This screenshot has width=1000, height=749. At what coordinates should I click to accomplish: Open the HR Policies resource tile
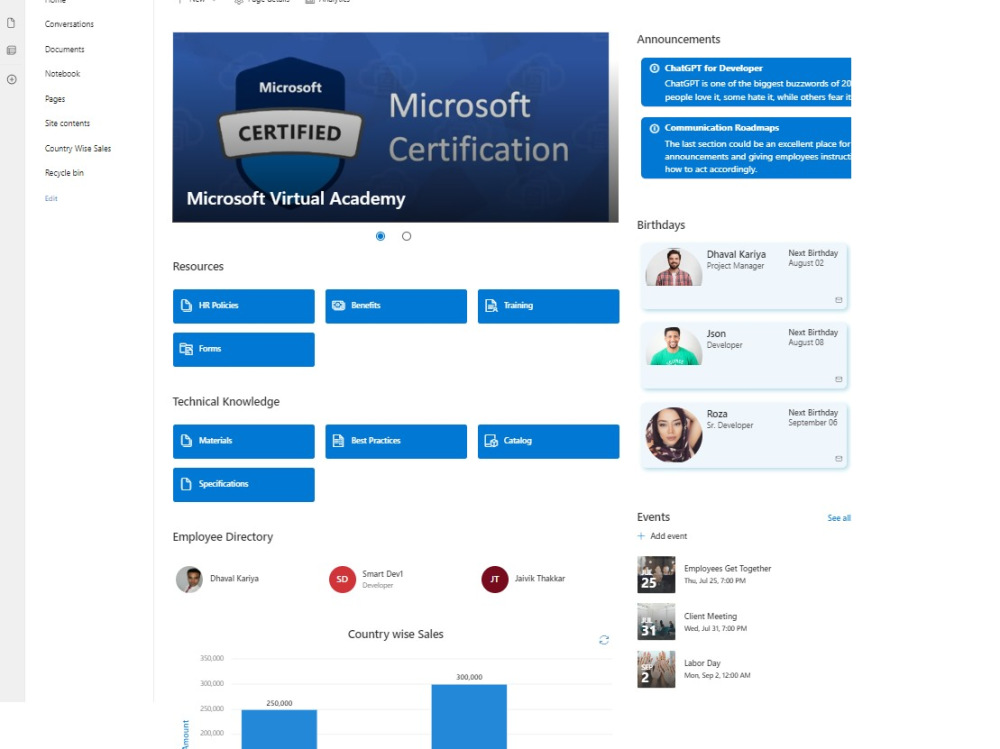(244, 306)
